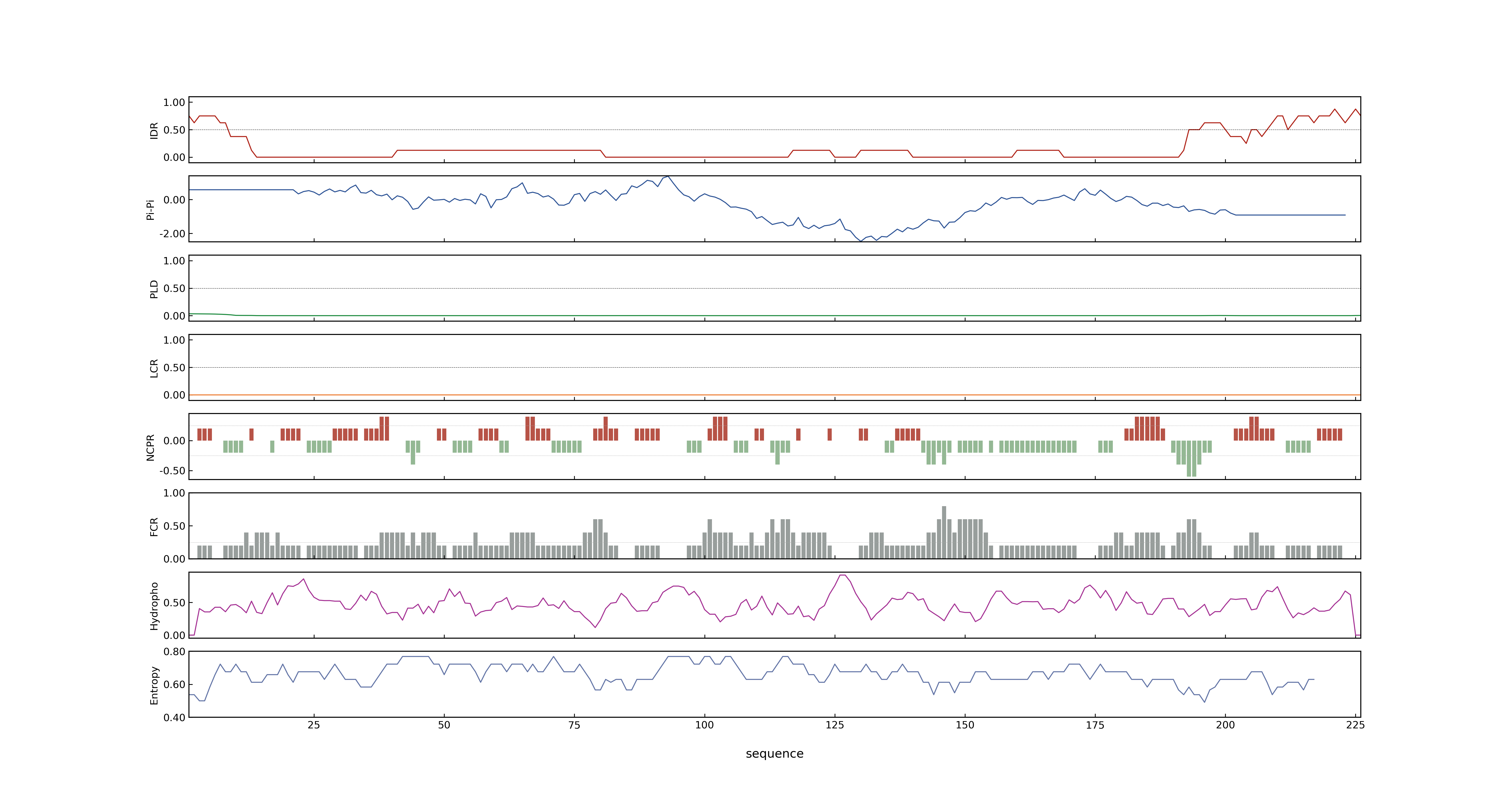Viewport: 1512px width, 806px height.
Task: Click the Pi-Pi axis label
Action: (150, 209)
